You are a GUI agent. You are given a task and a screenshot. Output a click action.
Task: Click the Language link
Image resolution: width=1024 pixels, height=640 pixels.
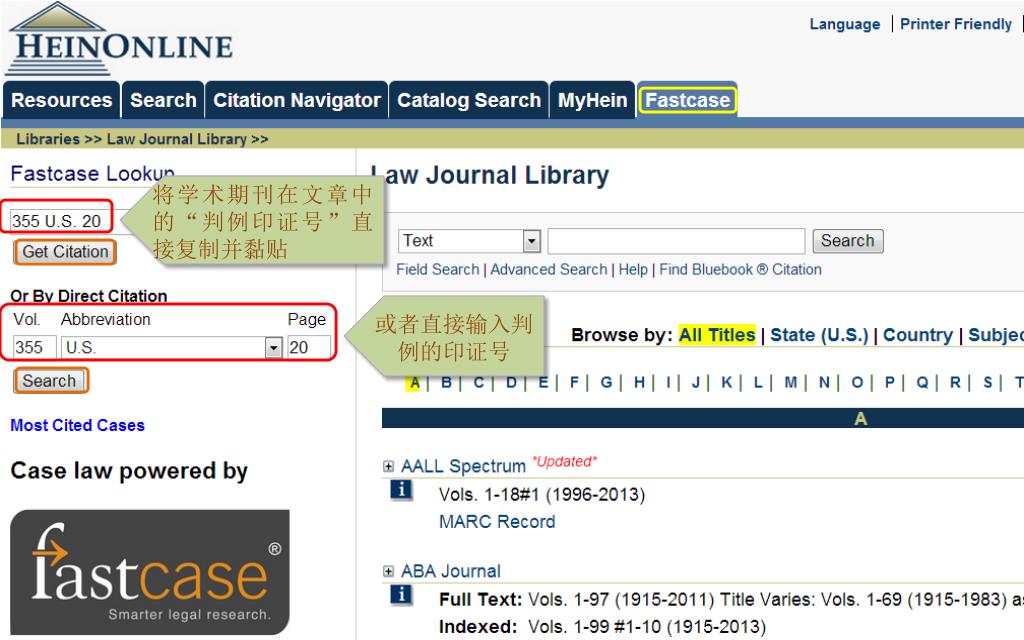pos(844,24)
